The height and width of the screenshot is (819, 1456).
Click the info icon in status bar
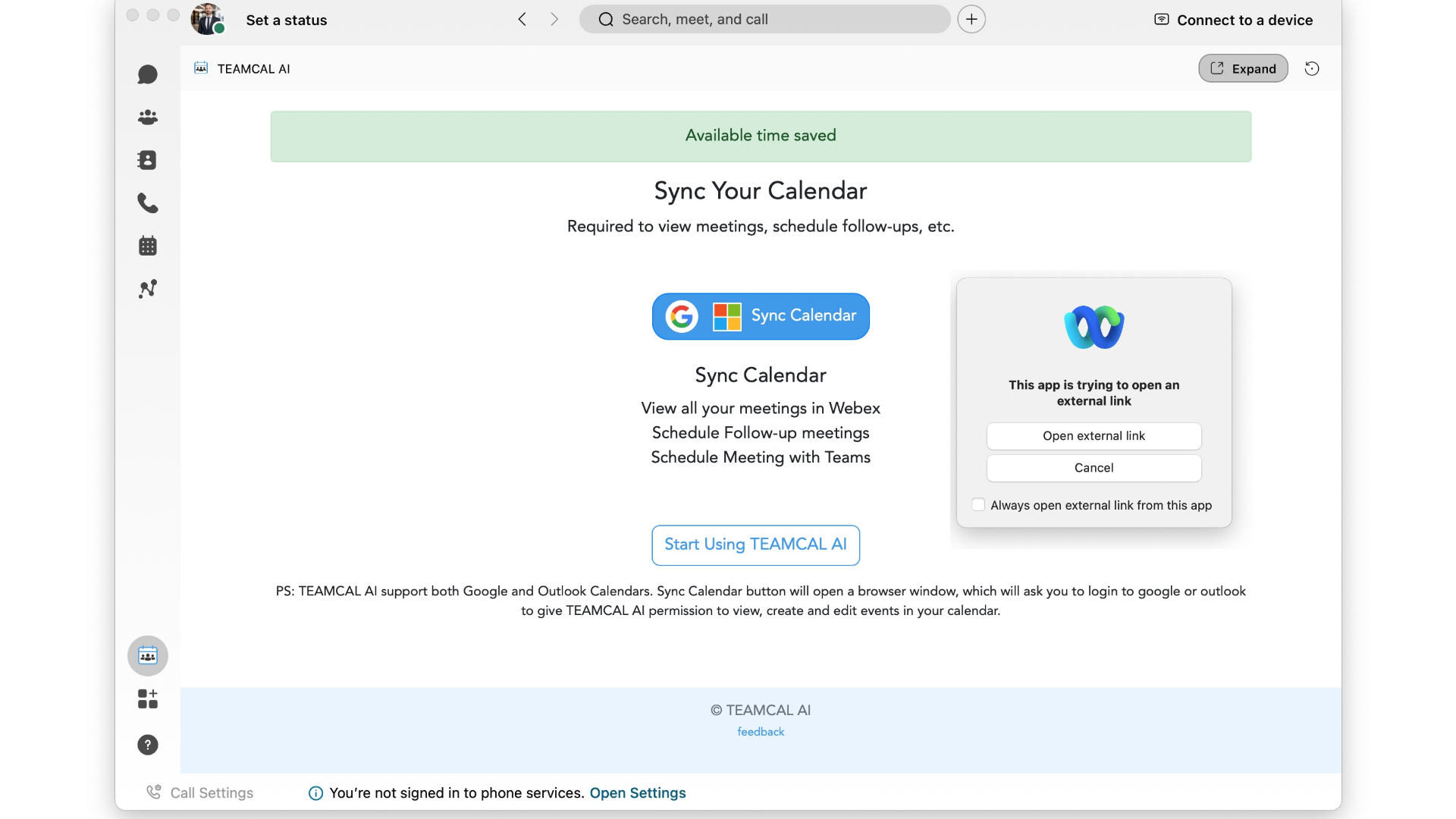pyautogui.click(x=315, y=793)
